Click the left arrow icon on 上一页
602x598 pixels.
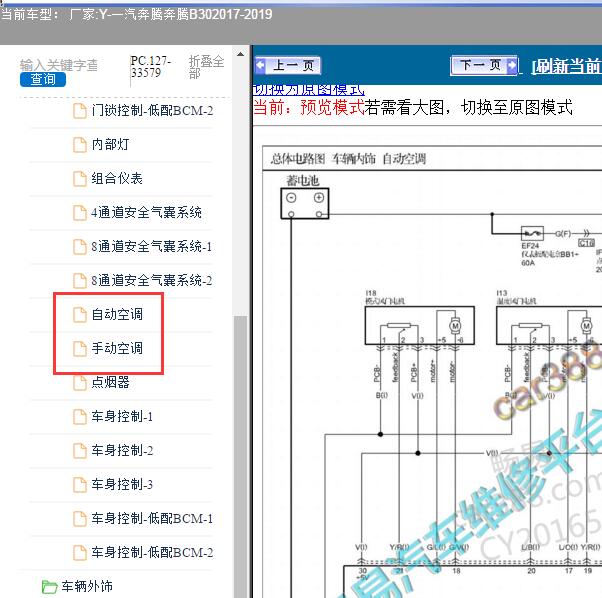tap(261, 65)
